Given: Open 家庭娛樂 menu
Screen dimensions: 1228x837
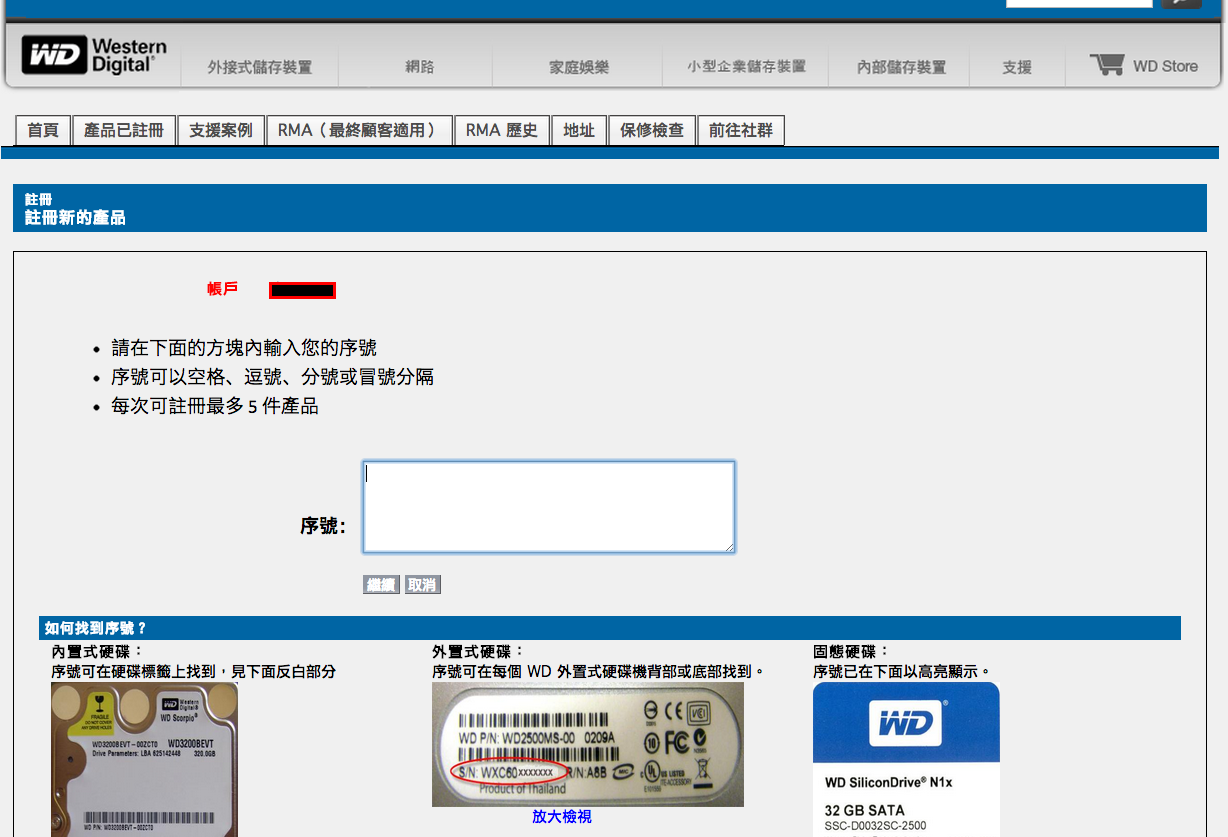Looking at the screenshot, I should point(579,67).
